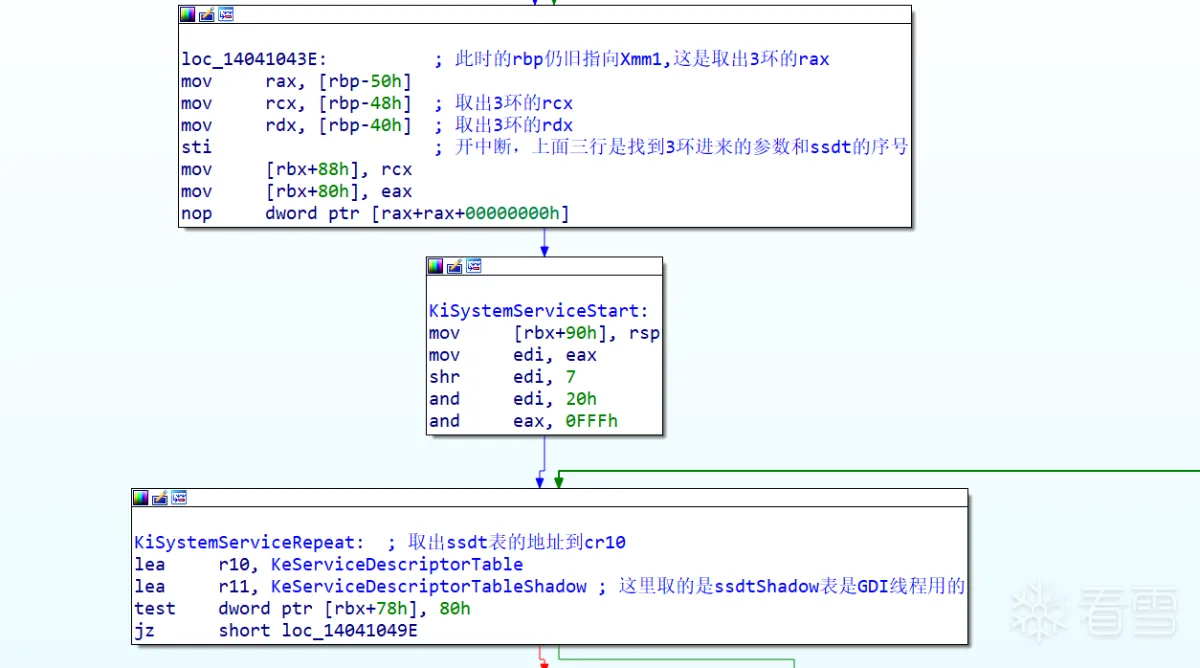Click the group nodes icon on the loc_14041043E node
1200x668 pixels.
(x=226, y=15)
